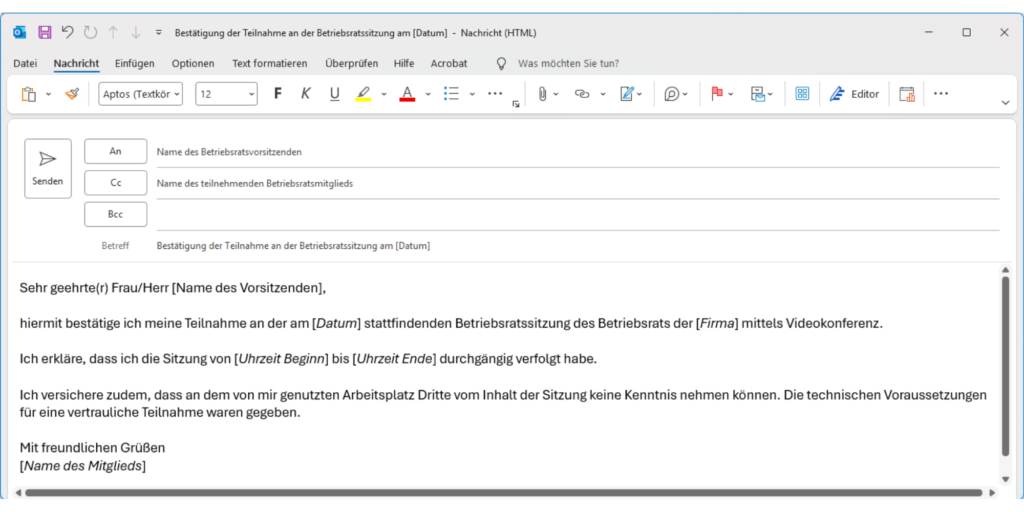Click the Loop components icon
The width and height of the screenshot is (1024, 512).
(x=672, y=94)
